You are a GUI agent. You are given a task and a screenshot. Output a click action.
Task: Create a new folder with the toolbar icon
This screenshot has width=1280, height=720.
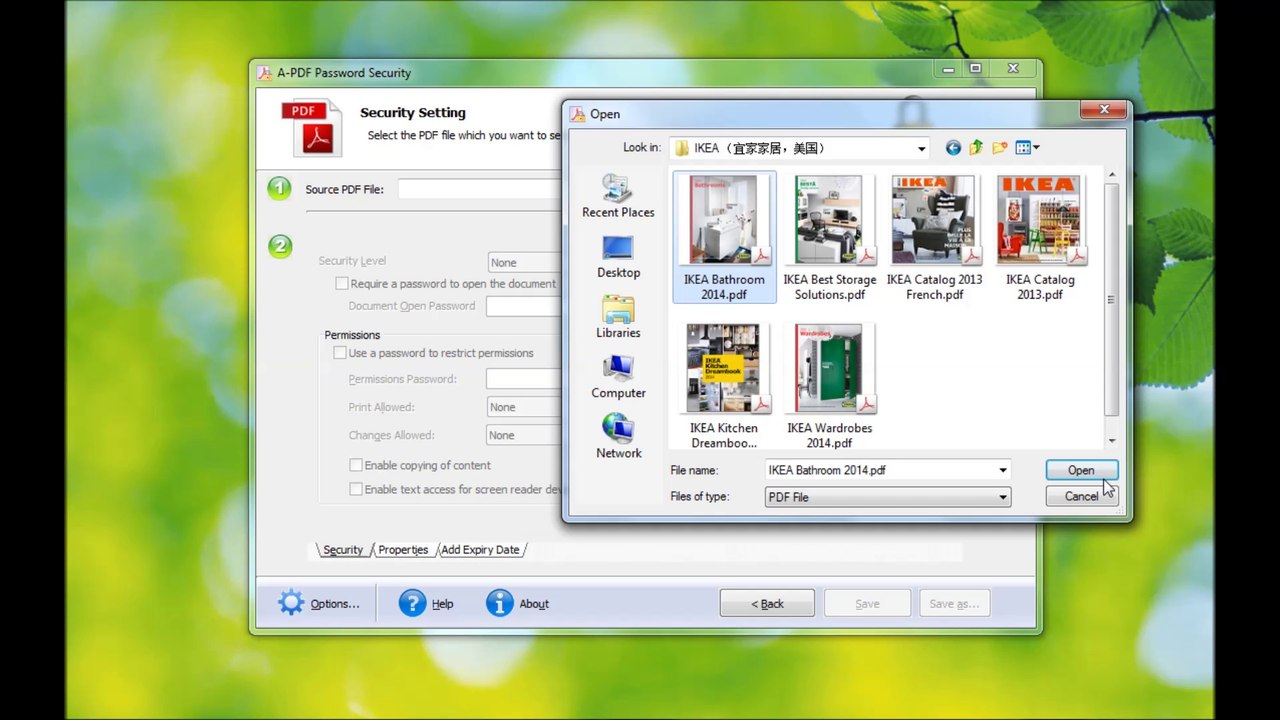[999, 148]
